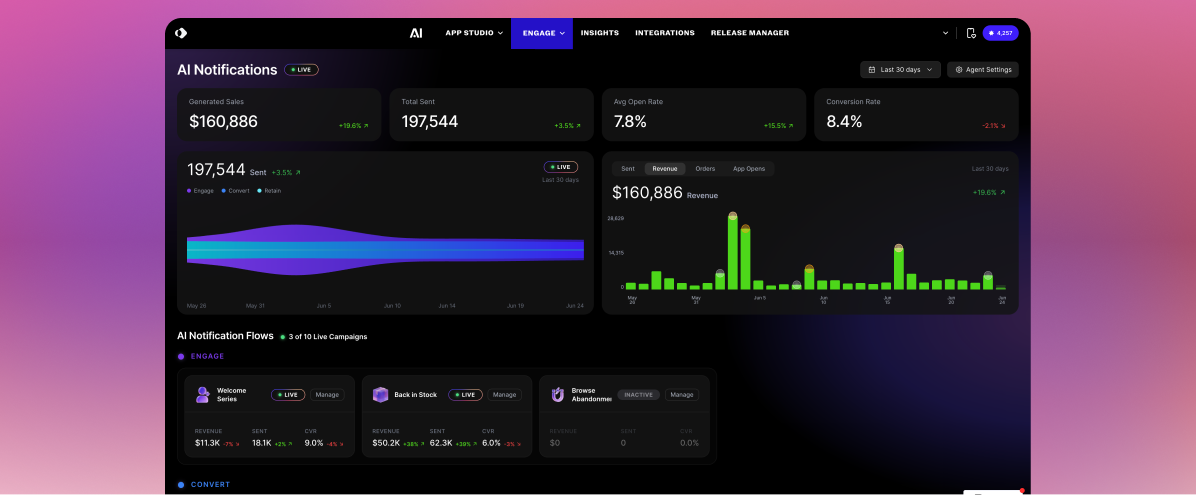Click the Generated Sales $160,886 card
1197x495 pixels.
(x=279, y=115)
